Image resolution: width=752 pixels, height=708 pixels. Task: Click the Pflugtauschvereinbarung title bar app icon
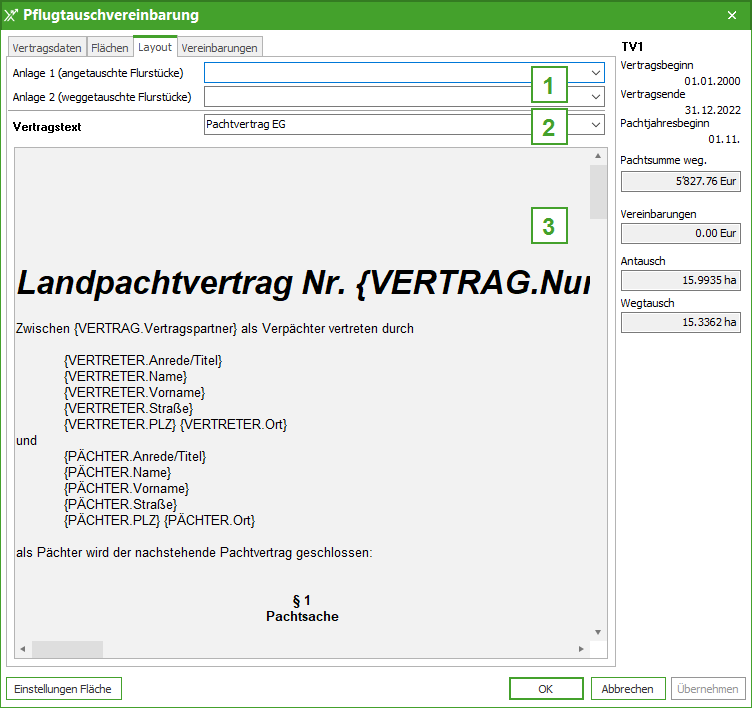12,15
